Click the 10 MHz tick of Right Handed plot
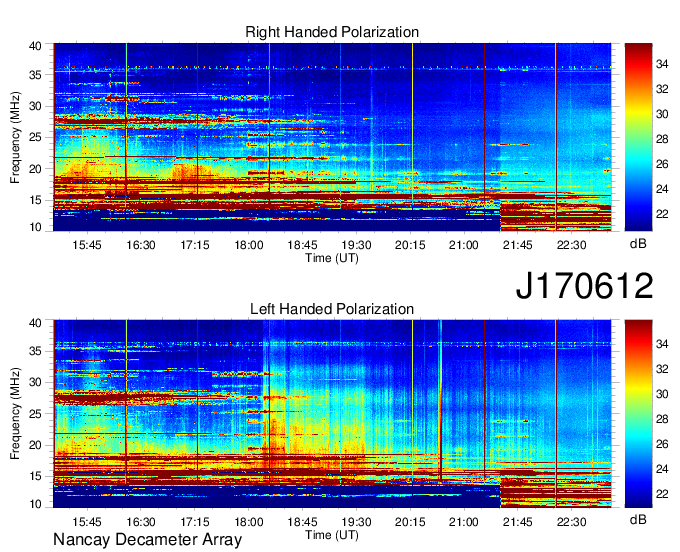Viewport: 680px width, 552px height. coord(35,227)
